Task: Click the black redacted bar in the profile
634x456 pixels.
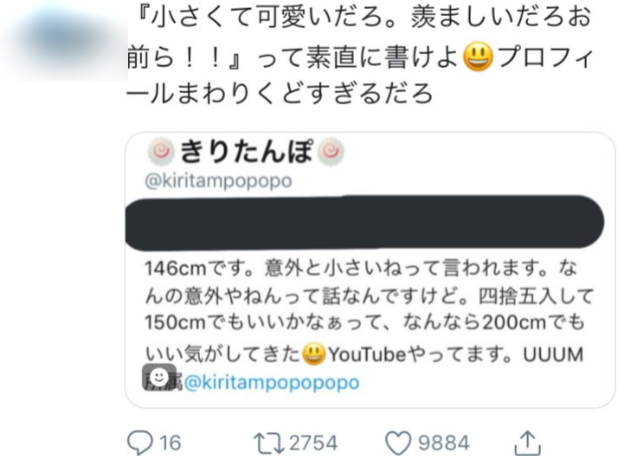Action: pos(365,222)
